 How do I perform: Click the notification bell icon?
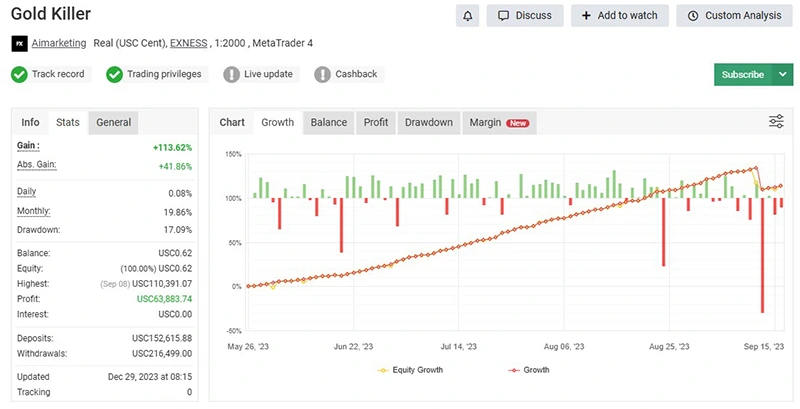tap(467, 16)
